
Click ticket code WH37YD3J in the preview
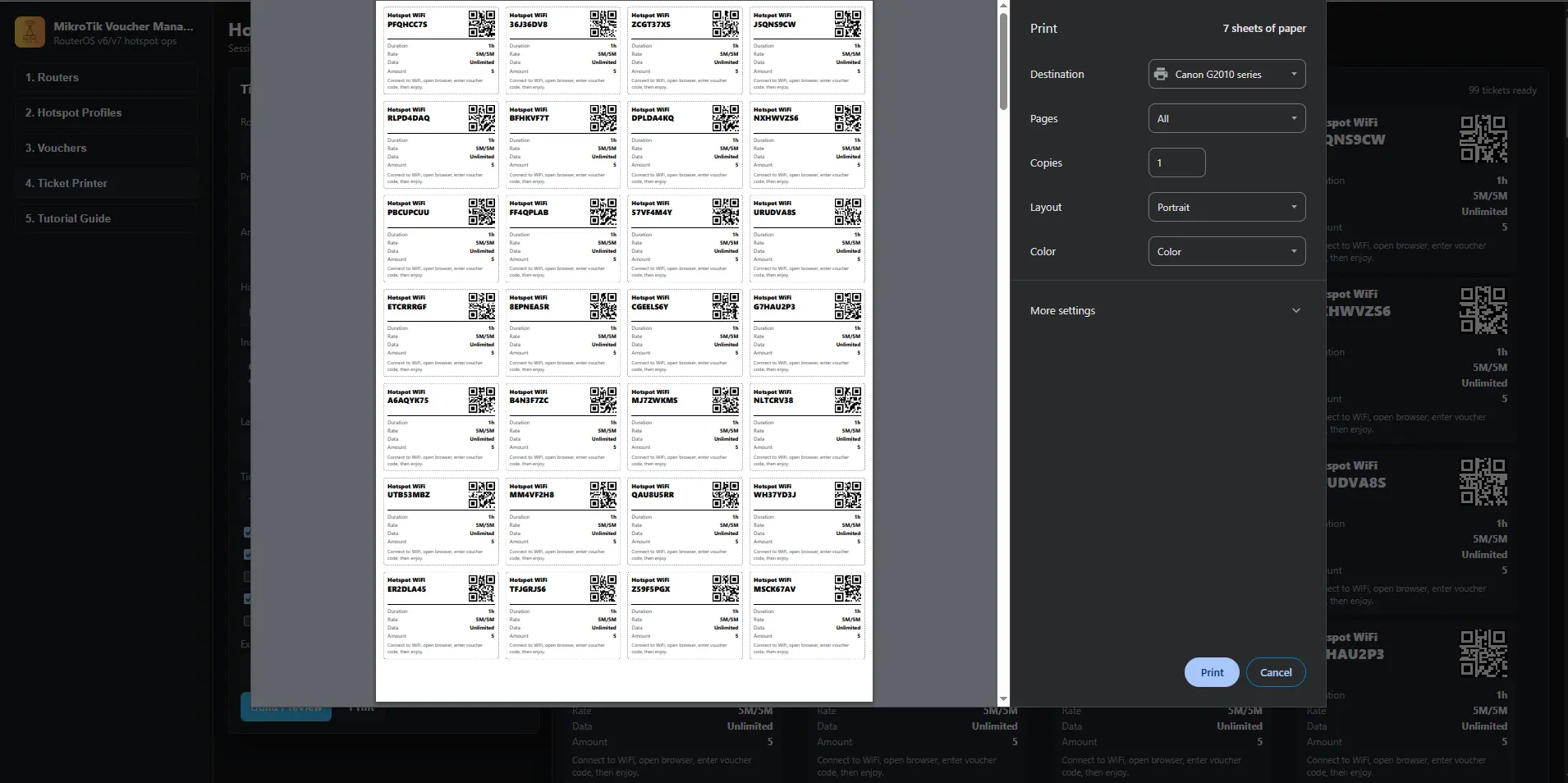click(775, 495)
